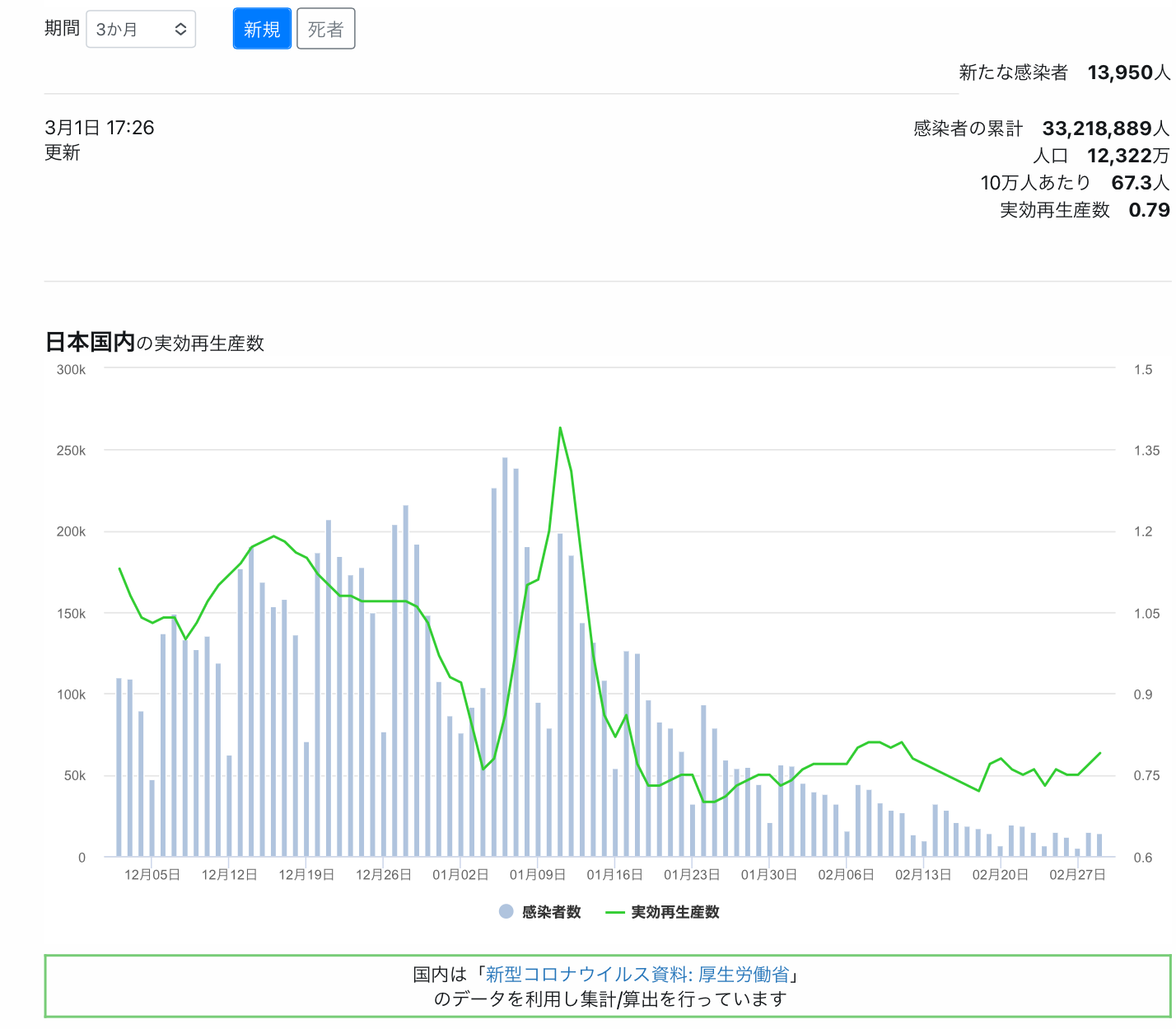Open the 新型コロナウイルス資料: 厚生労働省 link

point(637,975)
